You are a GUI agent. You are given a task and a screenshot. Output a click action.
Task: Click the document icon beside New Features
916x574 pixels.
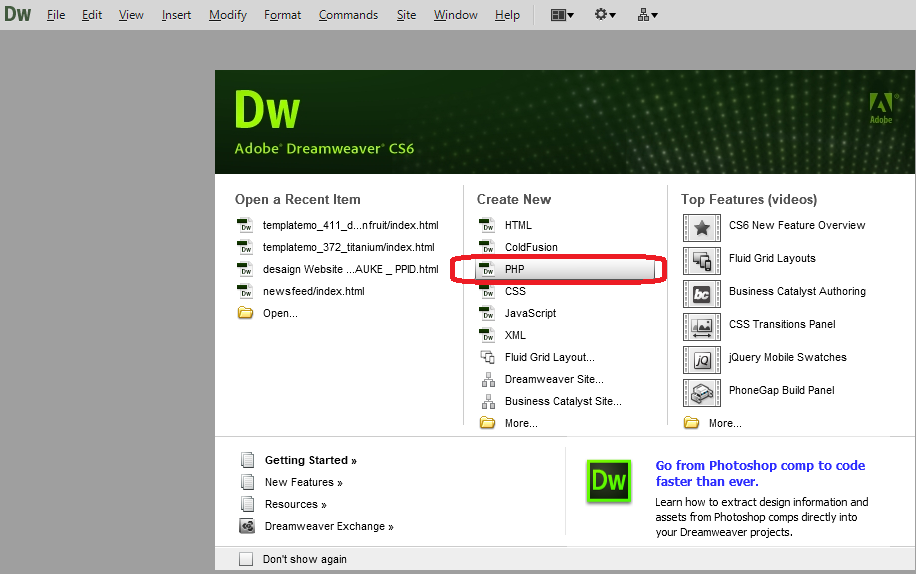[x=248, y=482]
